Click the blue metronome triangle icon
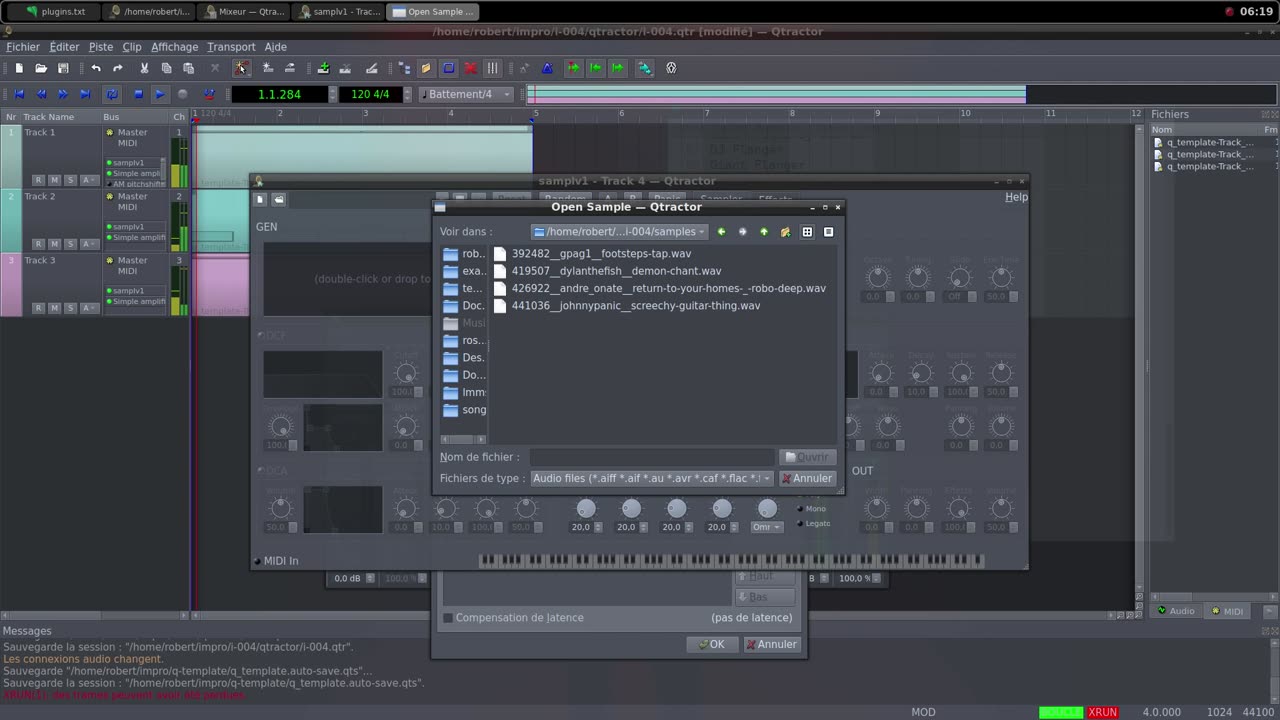 tap(547, 68)
